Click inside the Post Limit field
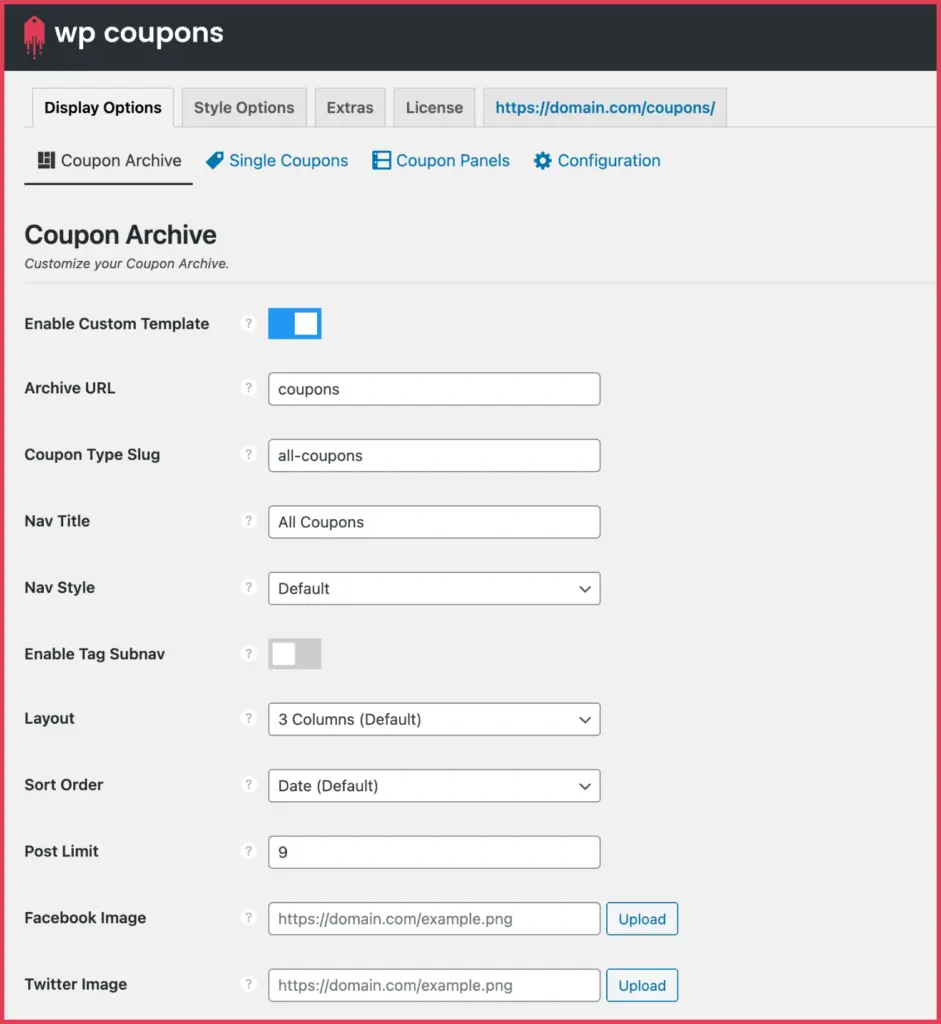Viewport: 941px width, 1024px height. coord(433,851)
